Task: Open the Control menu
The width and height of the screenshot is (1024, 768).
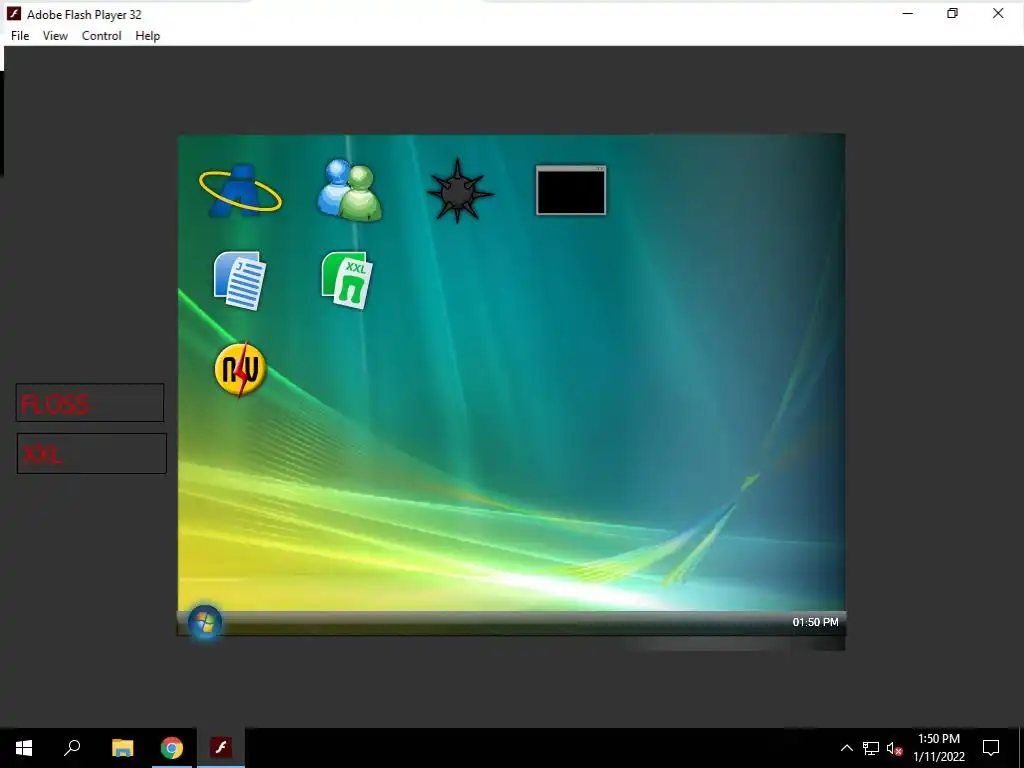Action: [x=102, y=36]
